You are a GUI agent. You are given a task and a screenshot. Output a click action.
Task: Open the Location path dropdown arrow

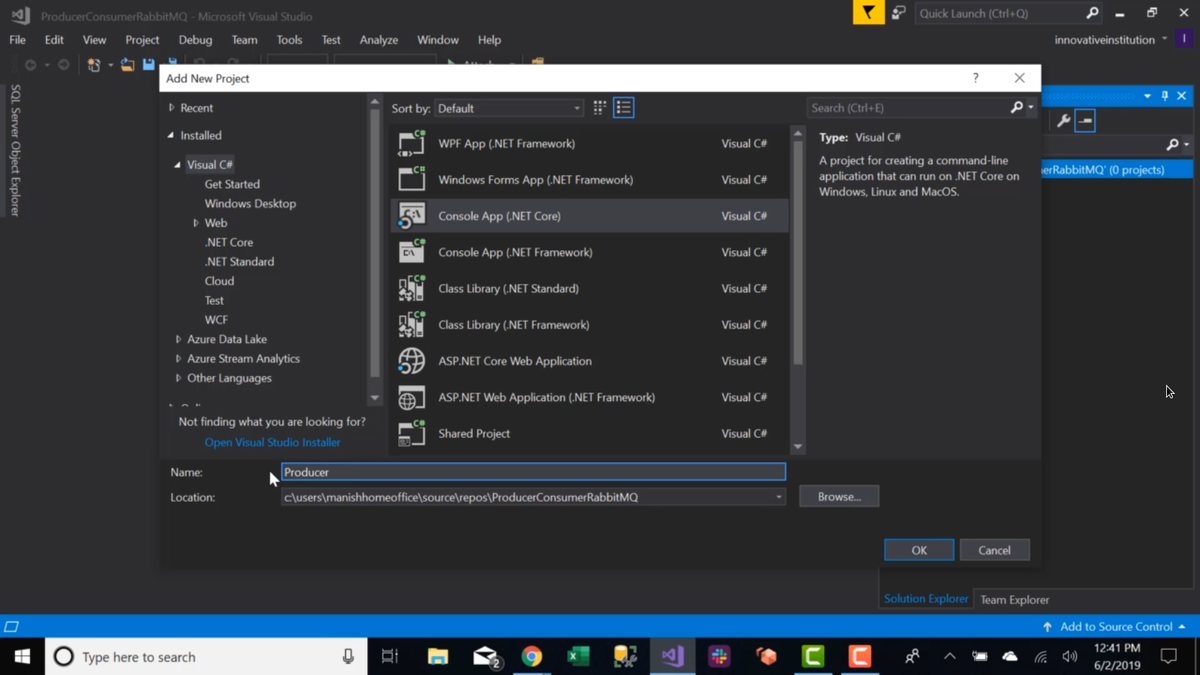tap(779, 497)
